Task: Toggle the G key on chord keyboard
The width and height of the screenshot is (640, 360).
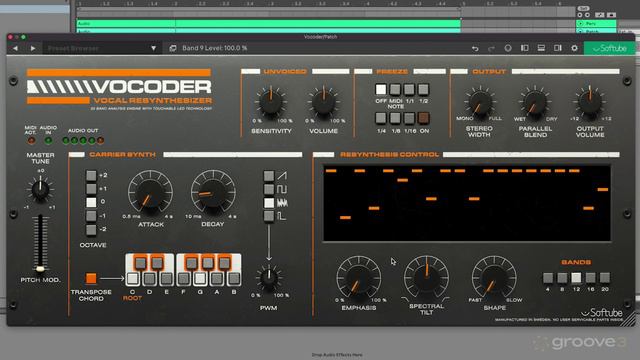Action: pos(200,279)
